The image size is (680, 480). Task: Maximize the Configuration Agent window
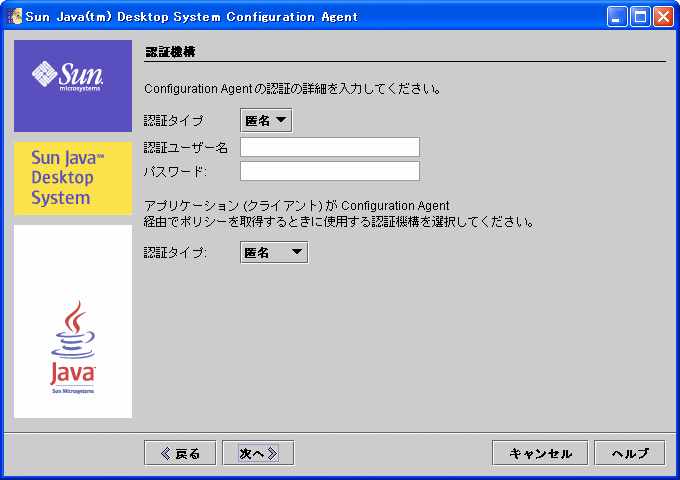click(x=640, y=17)
